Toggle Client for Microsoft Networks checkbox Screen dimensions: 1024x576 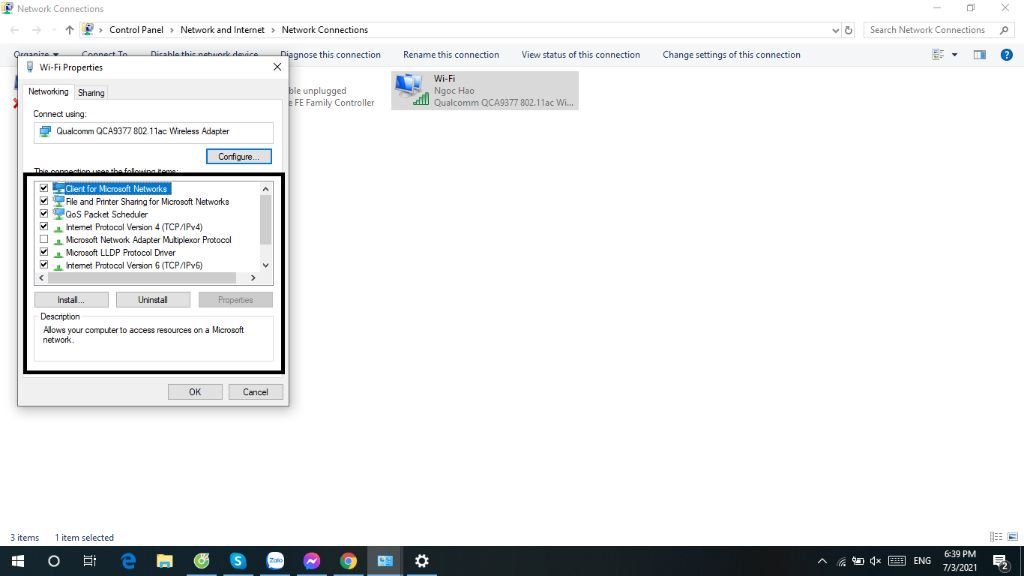click(x=44, y=188)
